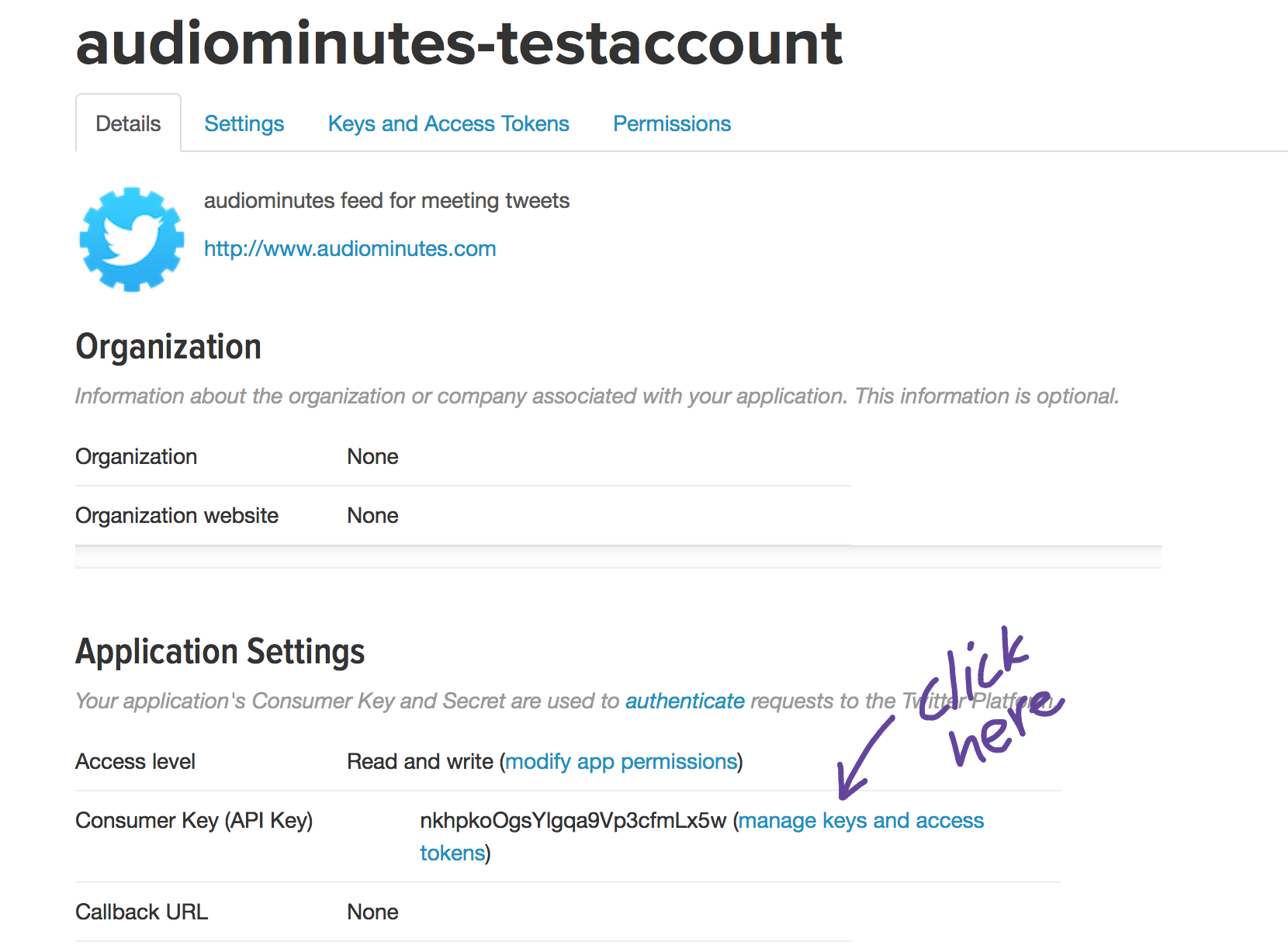
Task: Click the Organization None value
Action: tap(372, 456)
